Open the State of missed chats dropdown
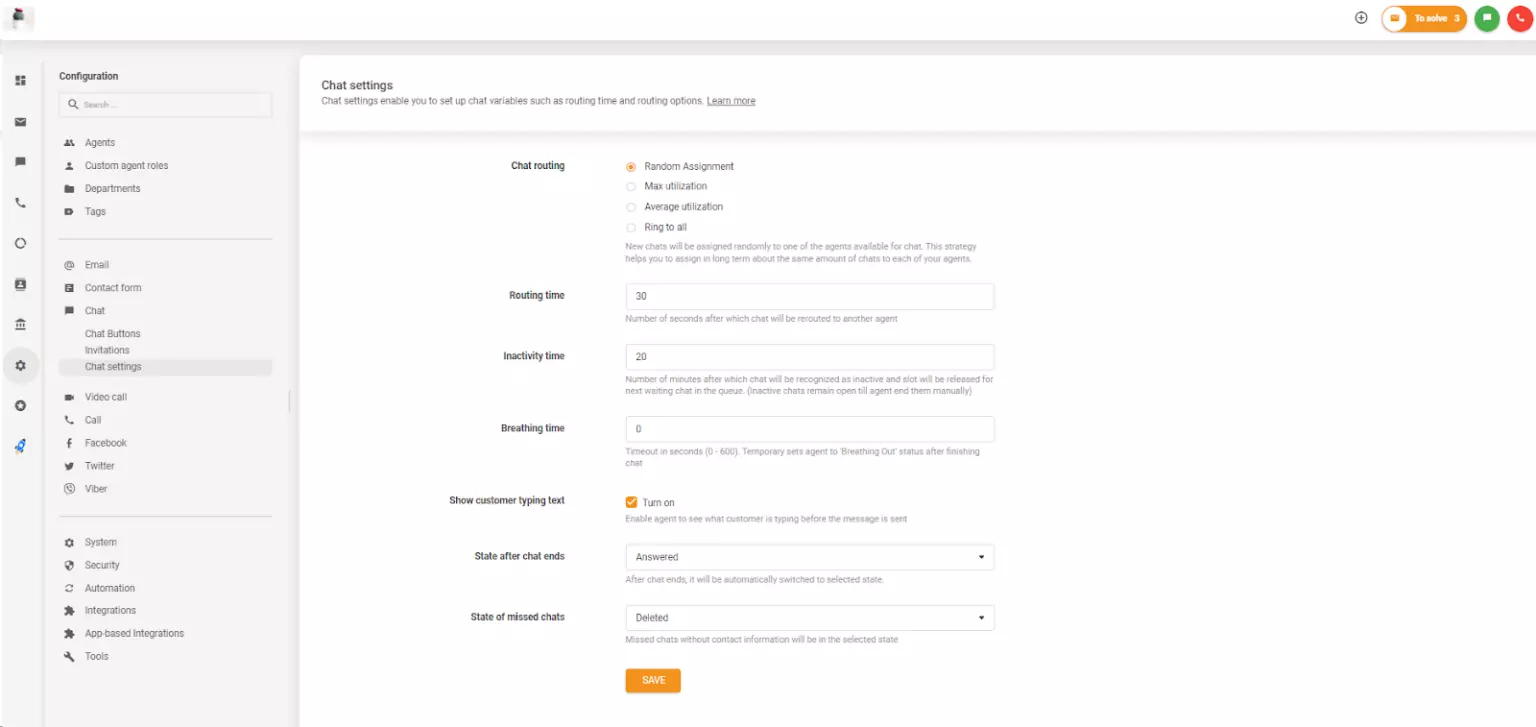 pos(809,617)
